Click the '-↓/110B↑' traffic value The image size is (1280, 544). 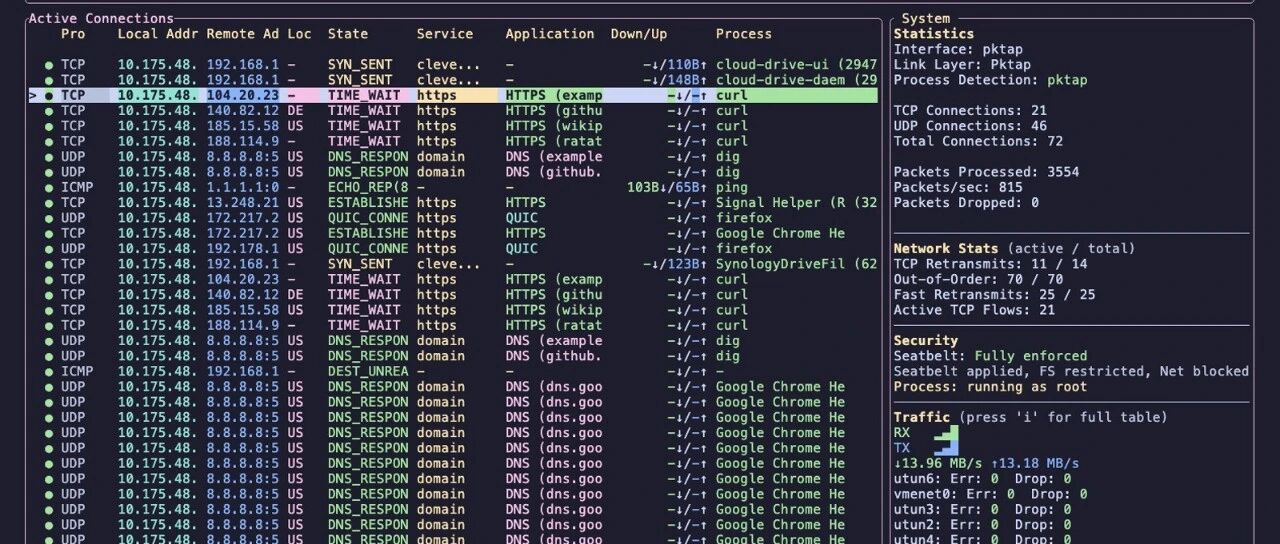675,65
